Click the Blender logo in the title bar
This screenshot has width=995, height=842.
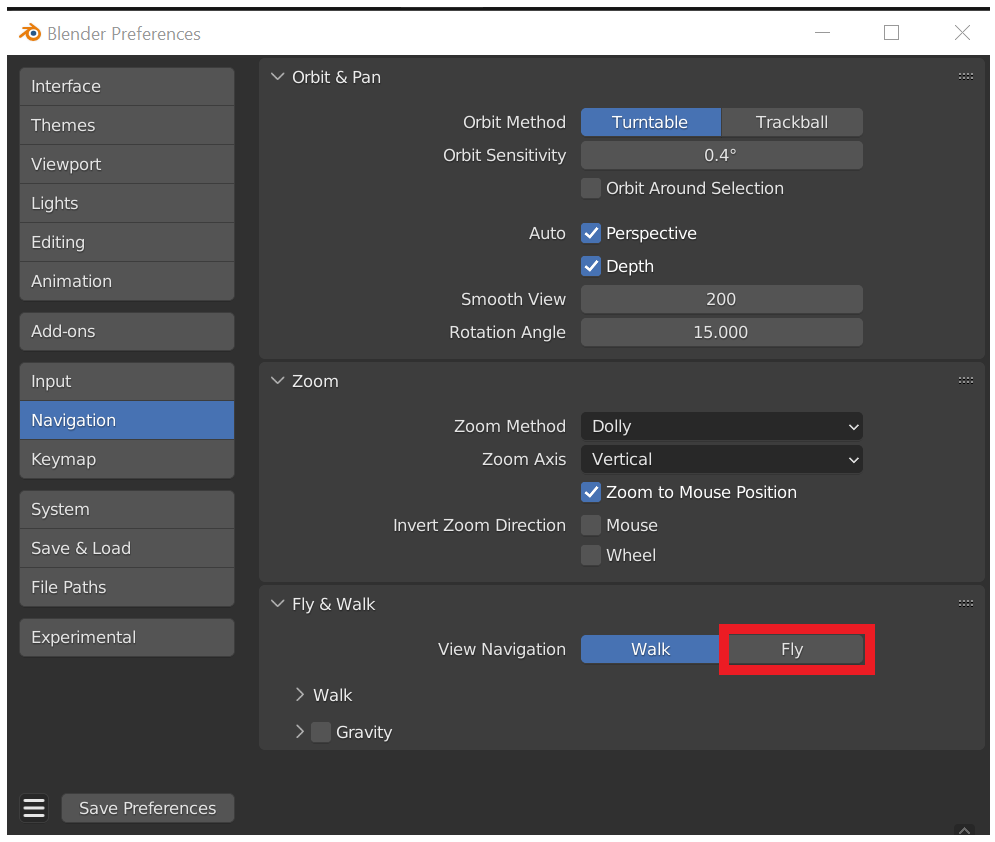28,32
